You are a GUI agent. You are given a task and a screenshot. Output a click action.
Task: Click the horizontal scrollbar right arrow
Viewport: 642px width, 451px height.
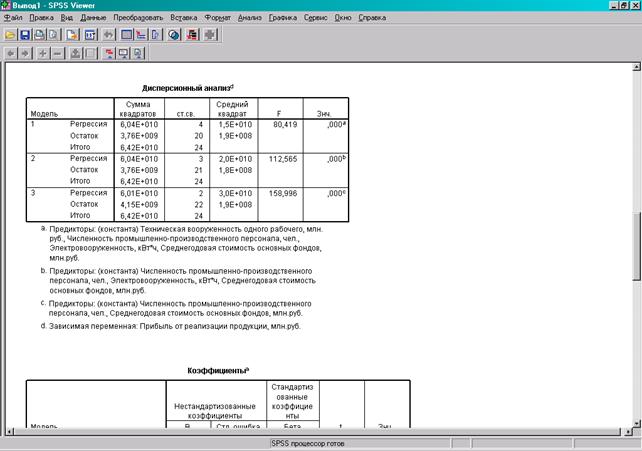coord(628,431)
